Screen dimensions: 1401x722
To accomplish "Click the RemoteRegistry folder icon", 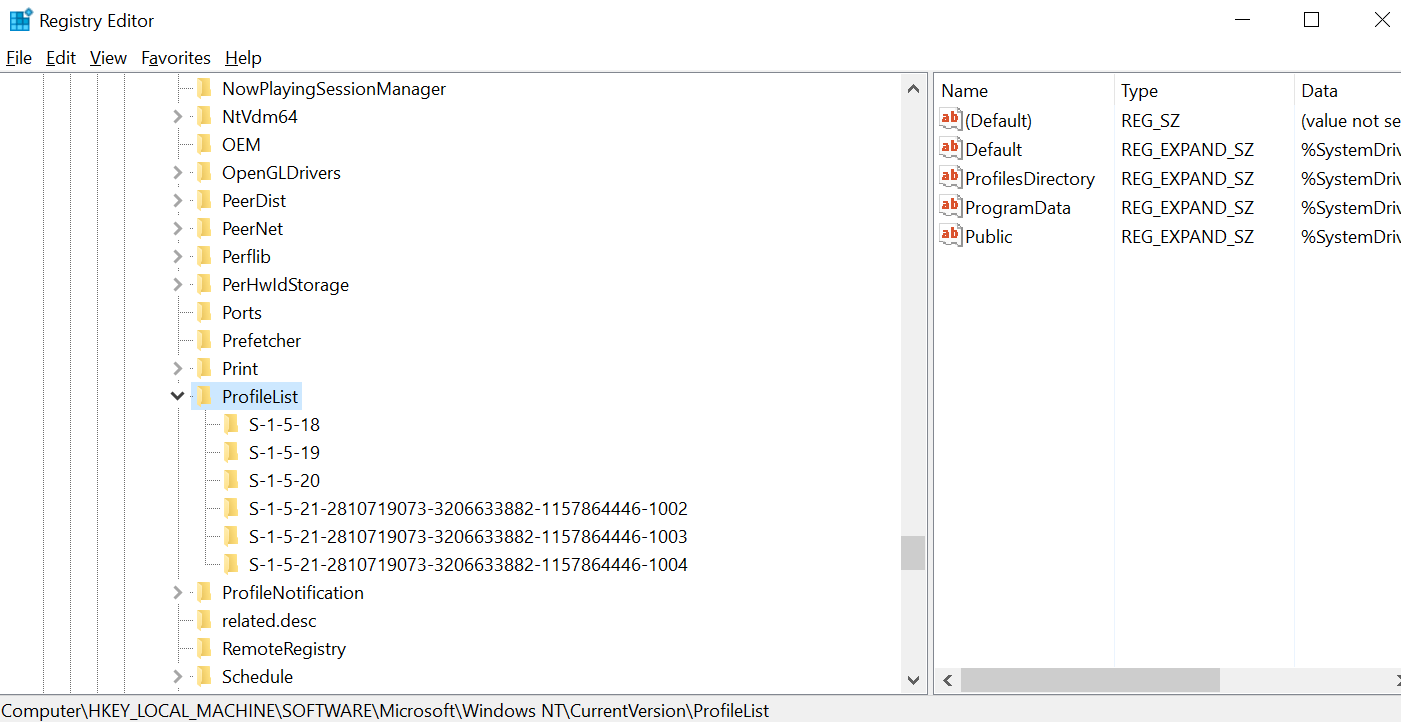I will [x=204, y=648].
